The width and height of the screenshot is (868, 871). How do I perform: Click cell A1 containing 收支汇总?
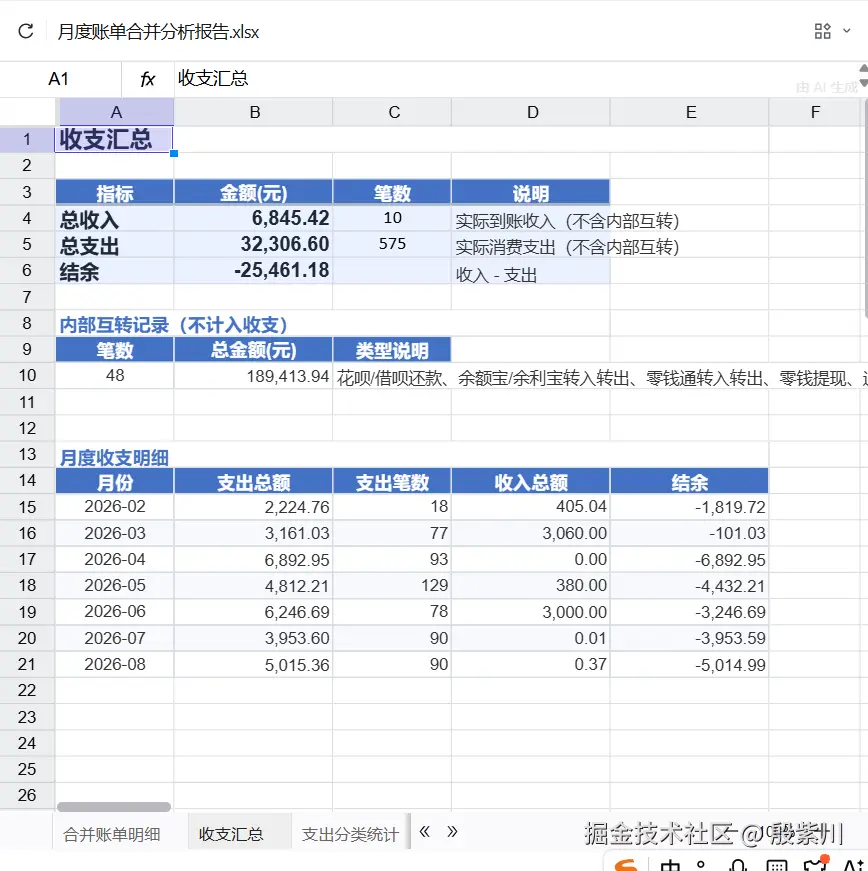coord(114,139)
